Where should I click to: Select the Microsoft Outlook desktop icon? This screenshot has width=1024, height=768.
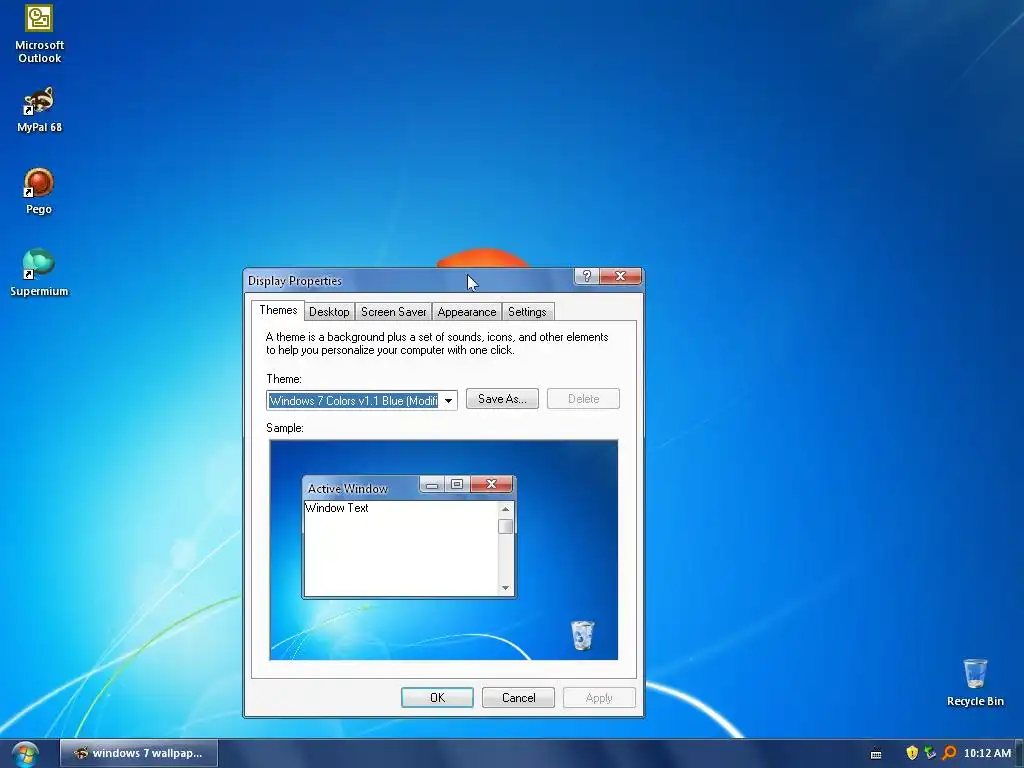[x=39, y=34]
